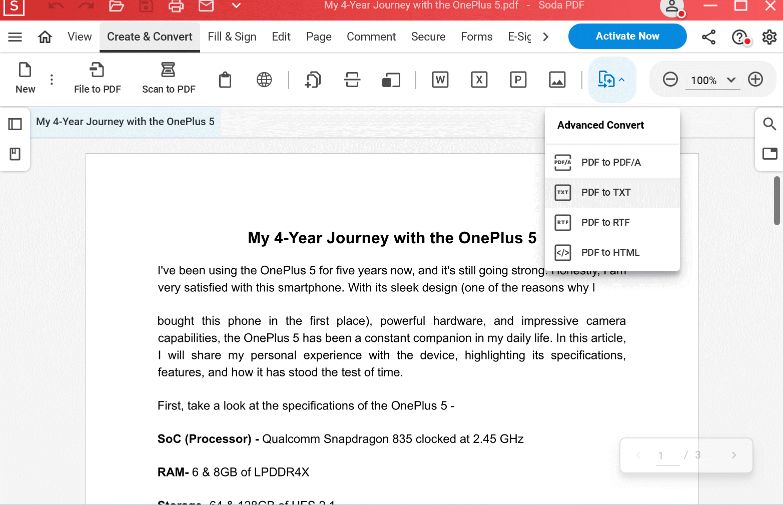The image size is (783, 505).
Task: Click the URL to PDF globe icon
Action: pyautogui.click(x=264, y=80)
